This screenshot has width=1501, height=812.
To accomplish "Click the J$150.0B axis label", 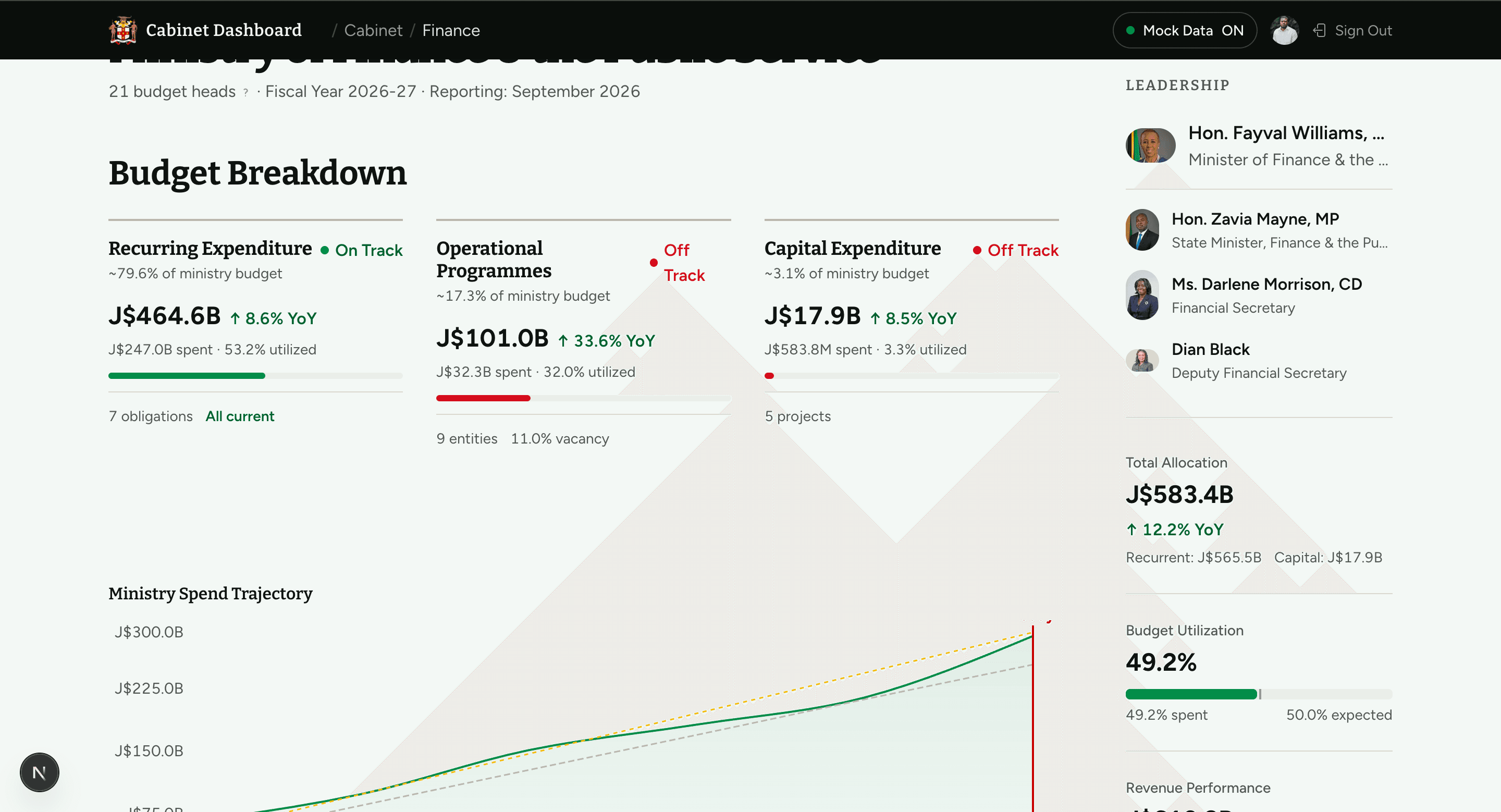I will click(x=149, y=751).
